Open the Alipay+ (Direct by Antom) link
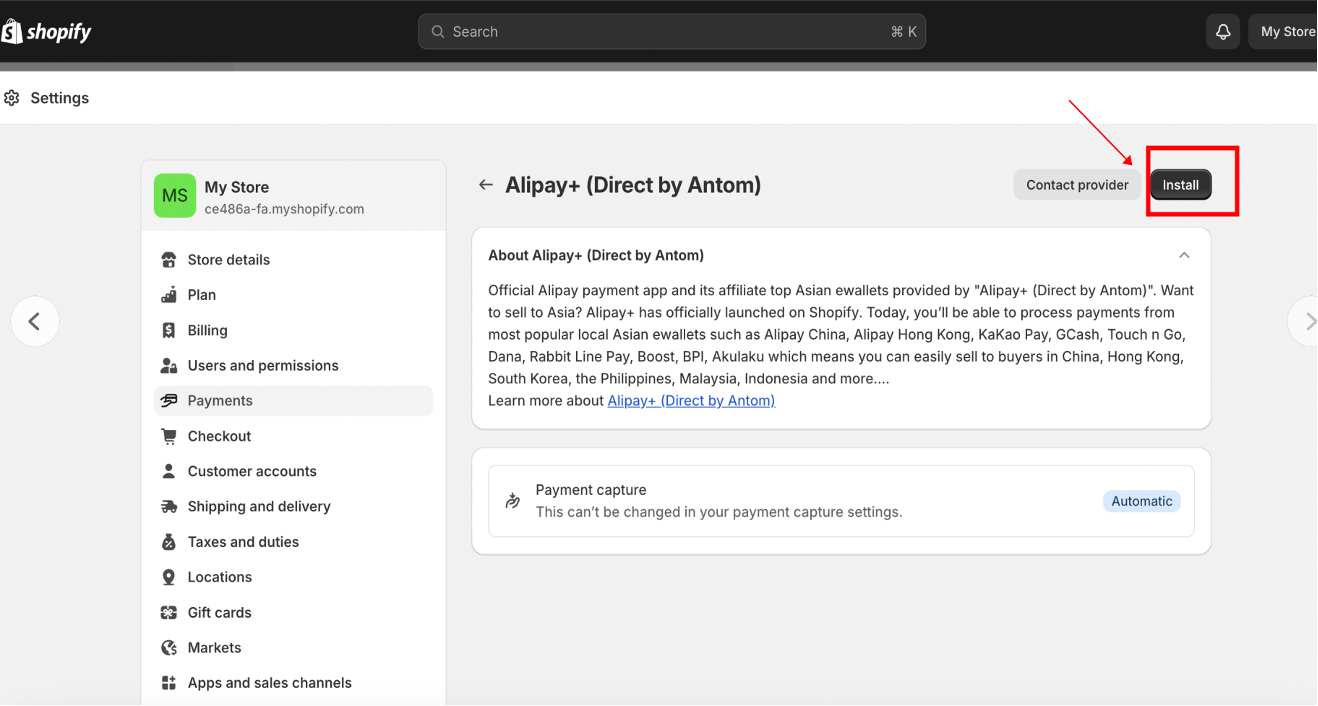This screenshot has height=706, width=1318. (691, 401)
